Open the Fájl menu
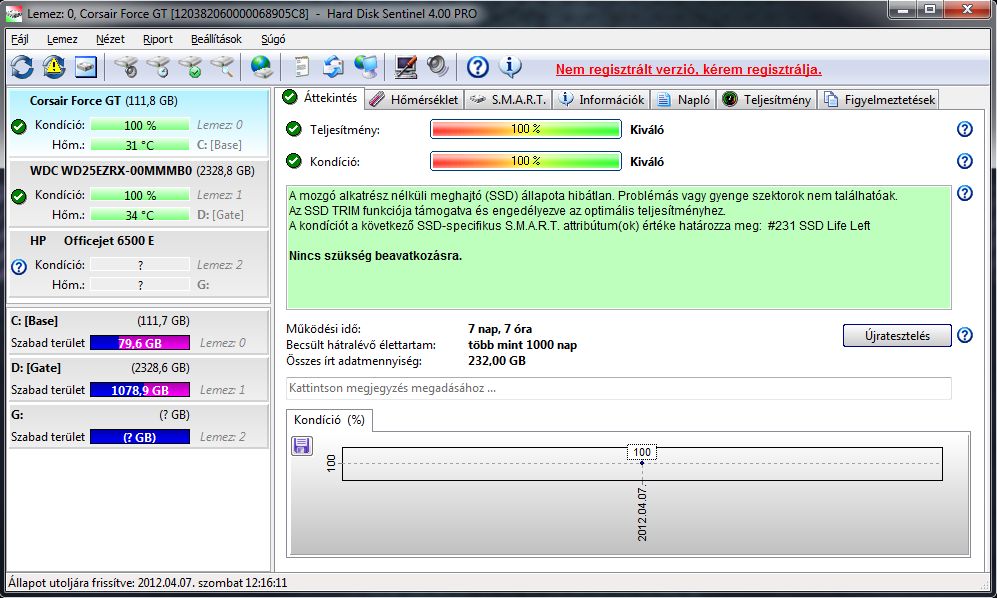The height and width of the screenshot is (598, 997). click(20, 39)
